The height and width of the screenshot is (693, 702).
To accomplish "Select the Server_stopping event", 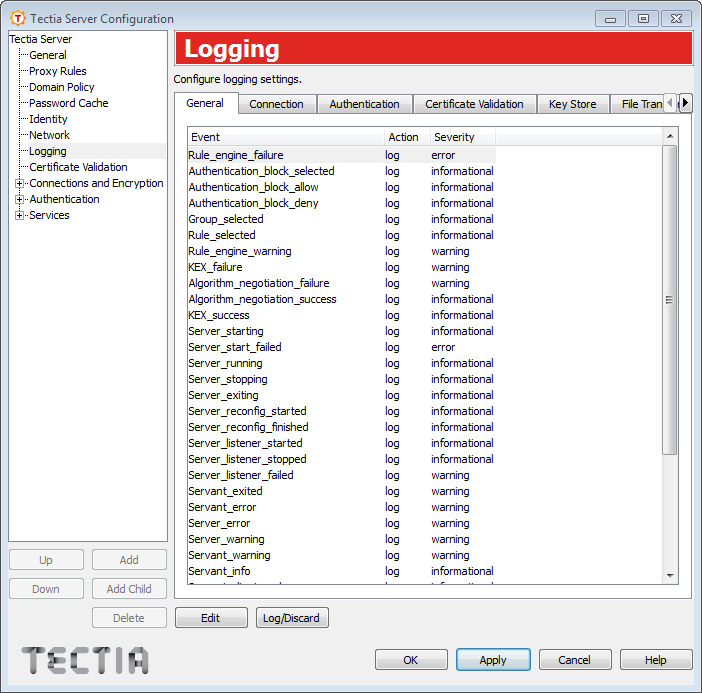I will coord(342,379).
